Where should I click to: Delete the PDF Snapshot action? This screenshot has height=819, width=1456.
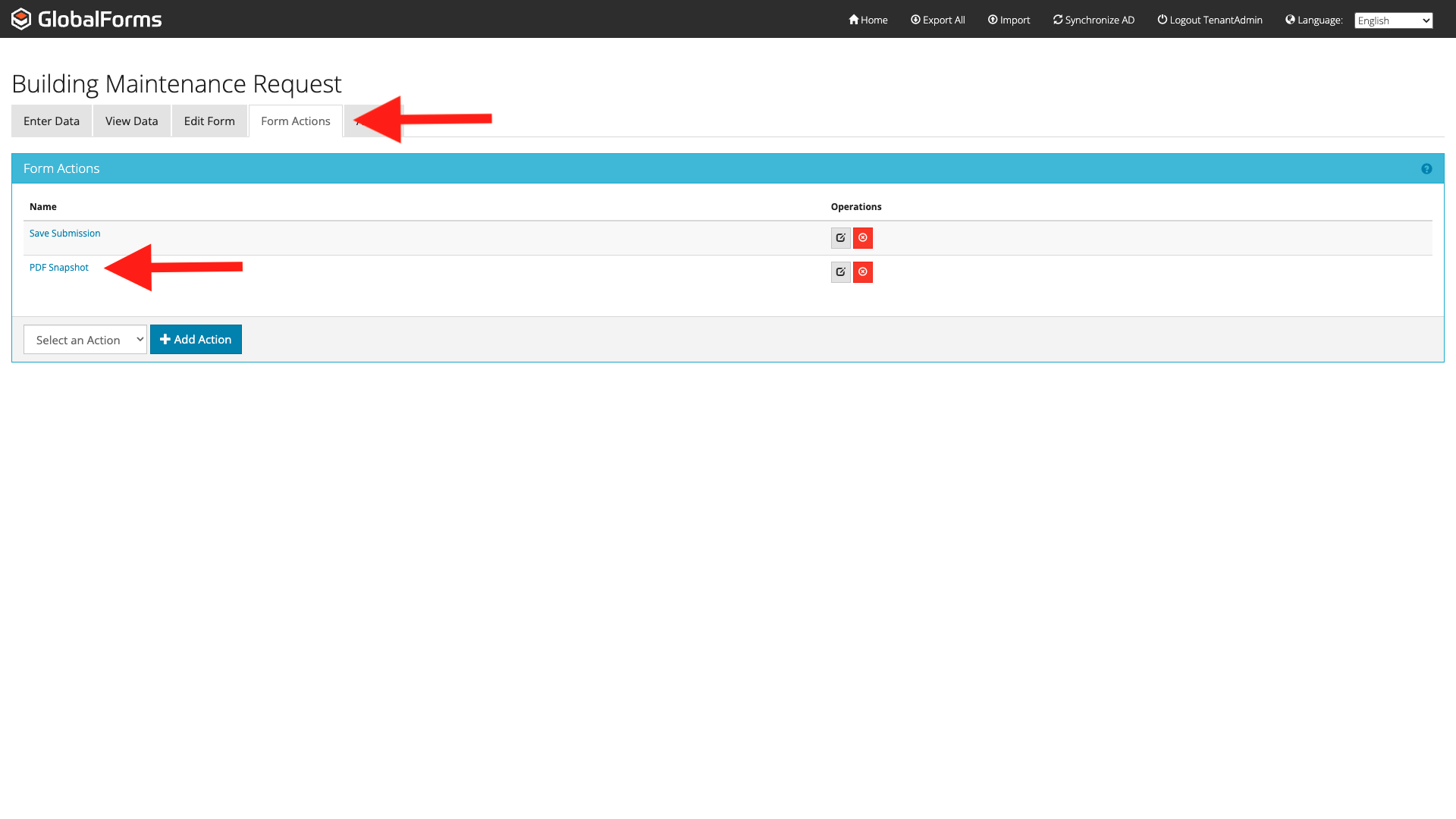[x=863, y=272]
